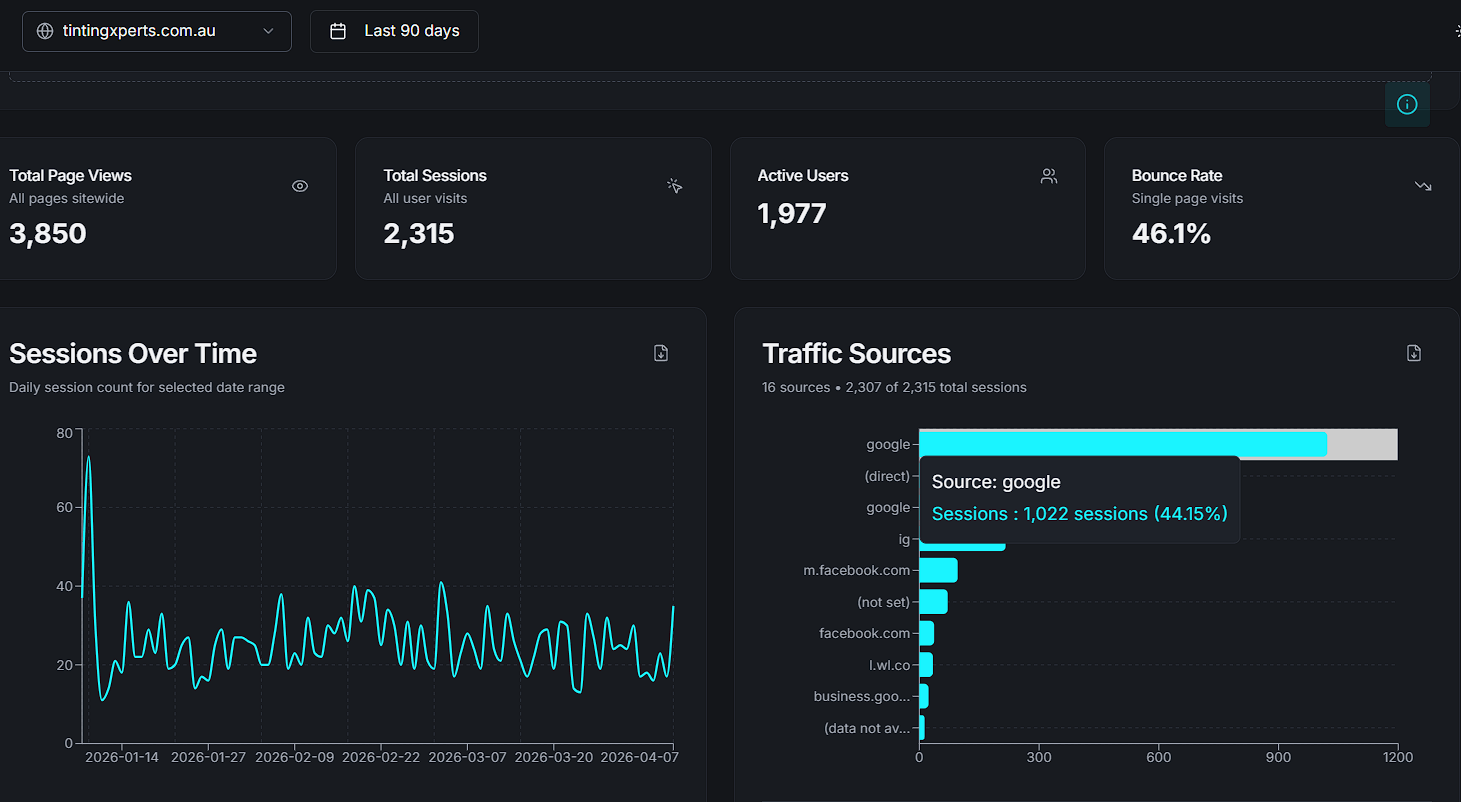Screen dimensions: 1461x802
Task: Click the downward-trend icon on Bounce Rate card
Action: [x=1422, y=186]
